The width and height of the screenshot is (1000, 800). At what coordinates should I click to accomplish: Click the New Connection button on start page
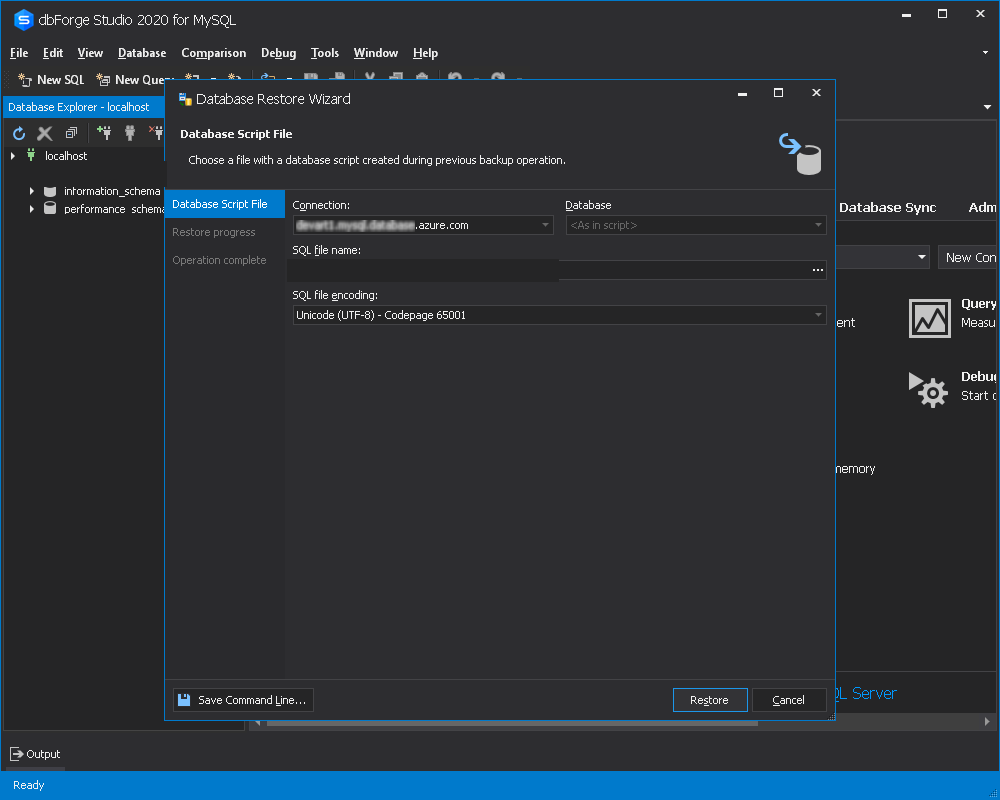coord(967,257)
